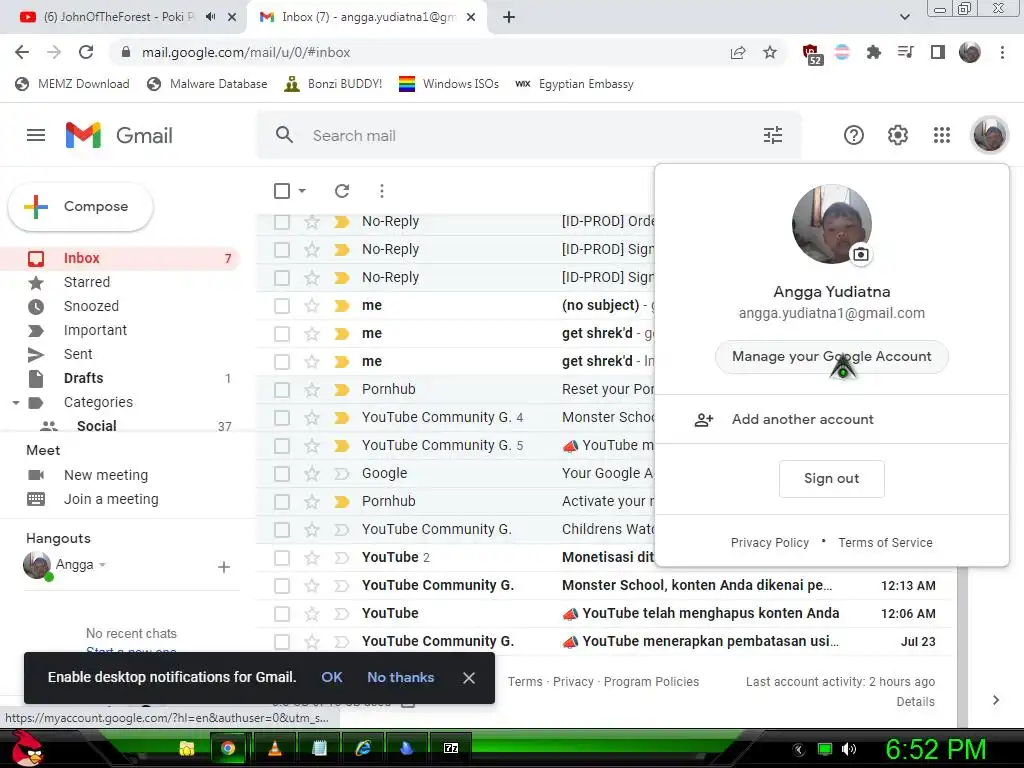Open Chrome three-dot menu
This screenshot has height=768, width=1024.
point(1002,52)
